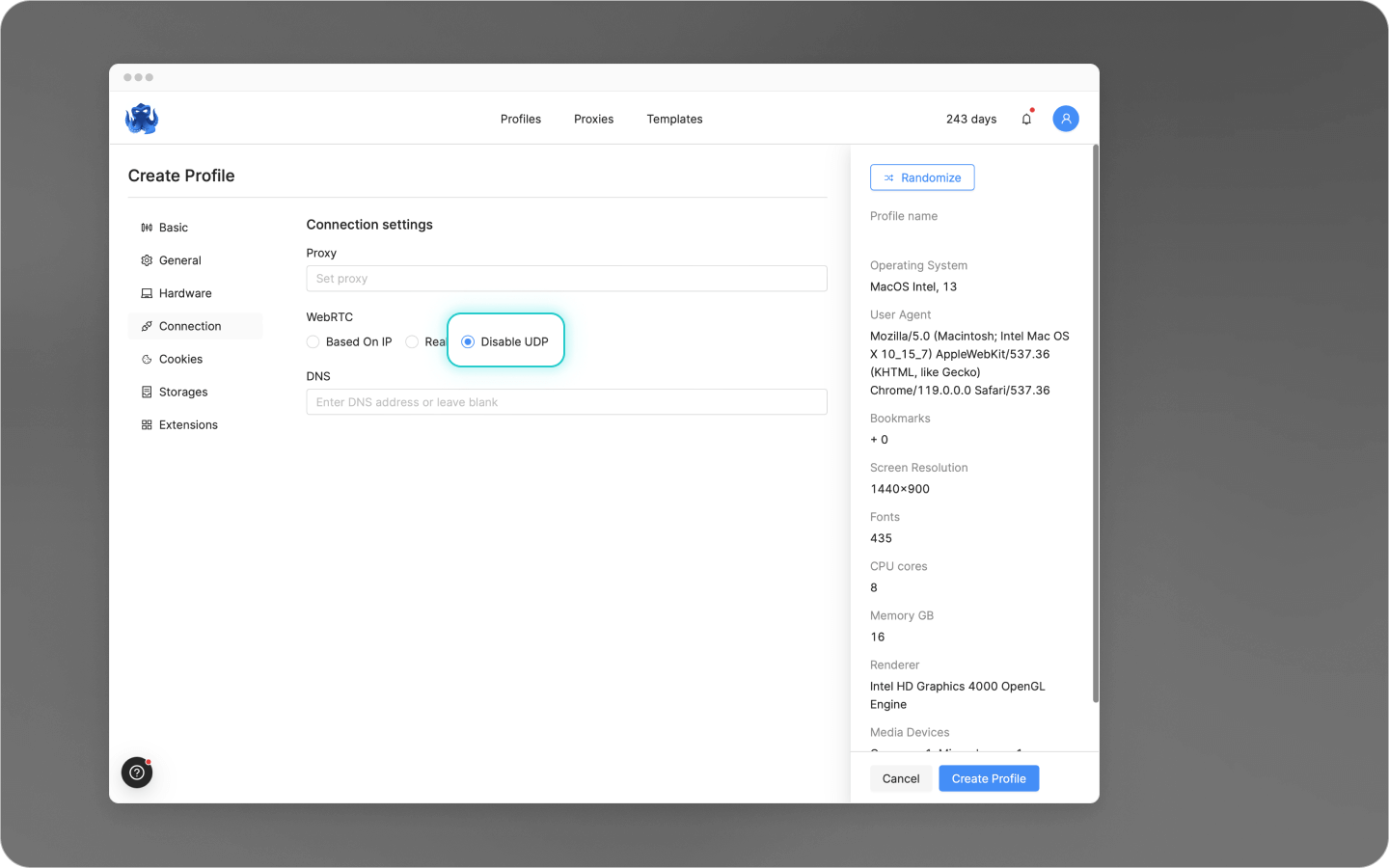Select the Cookies cookie icon
This screenshot has height=868, width=1389.
tap(146, 359)
